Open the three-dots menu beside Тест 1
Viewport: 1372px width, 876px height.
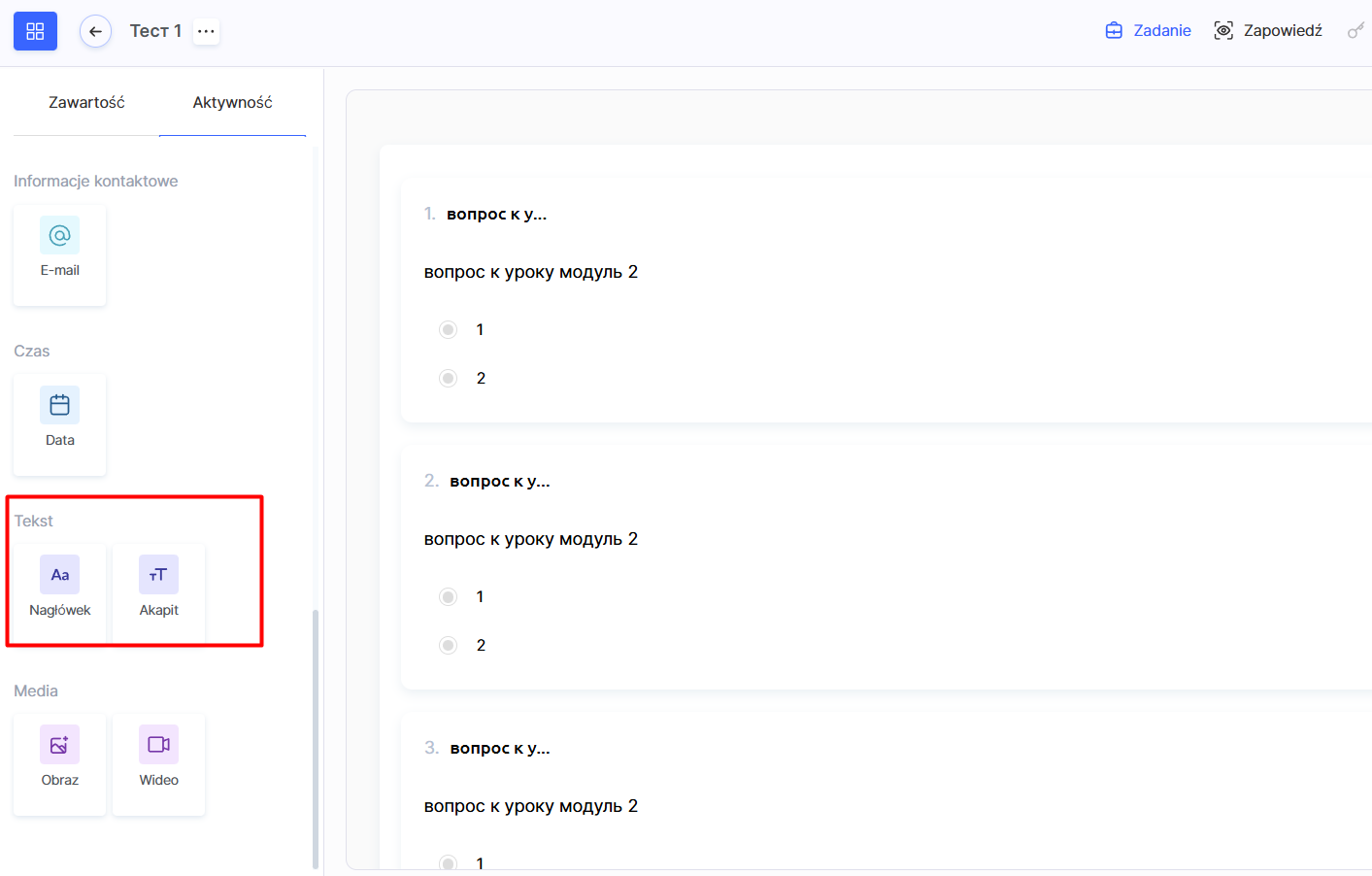coord(206,31)
